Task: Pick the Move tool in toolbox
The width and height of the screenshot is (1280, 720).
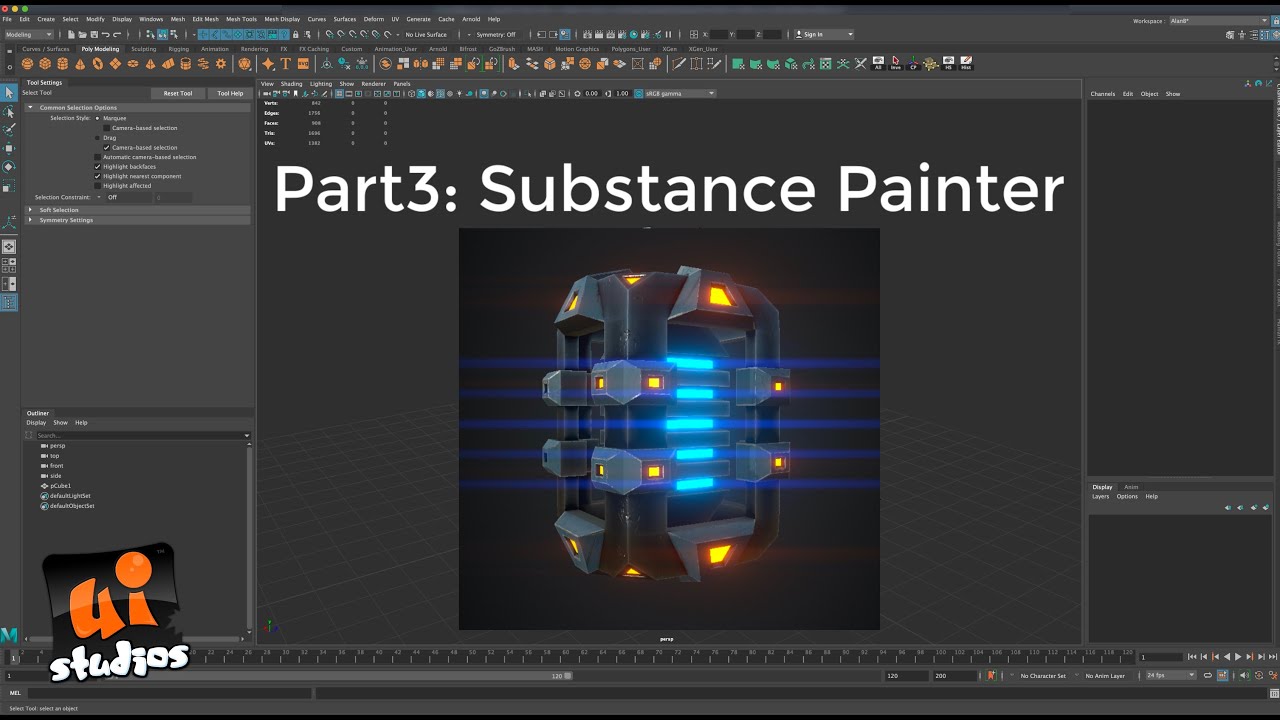Action: pyautogui.click(x=9, y=148)
